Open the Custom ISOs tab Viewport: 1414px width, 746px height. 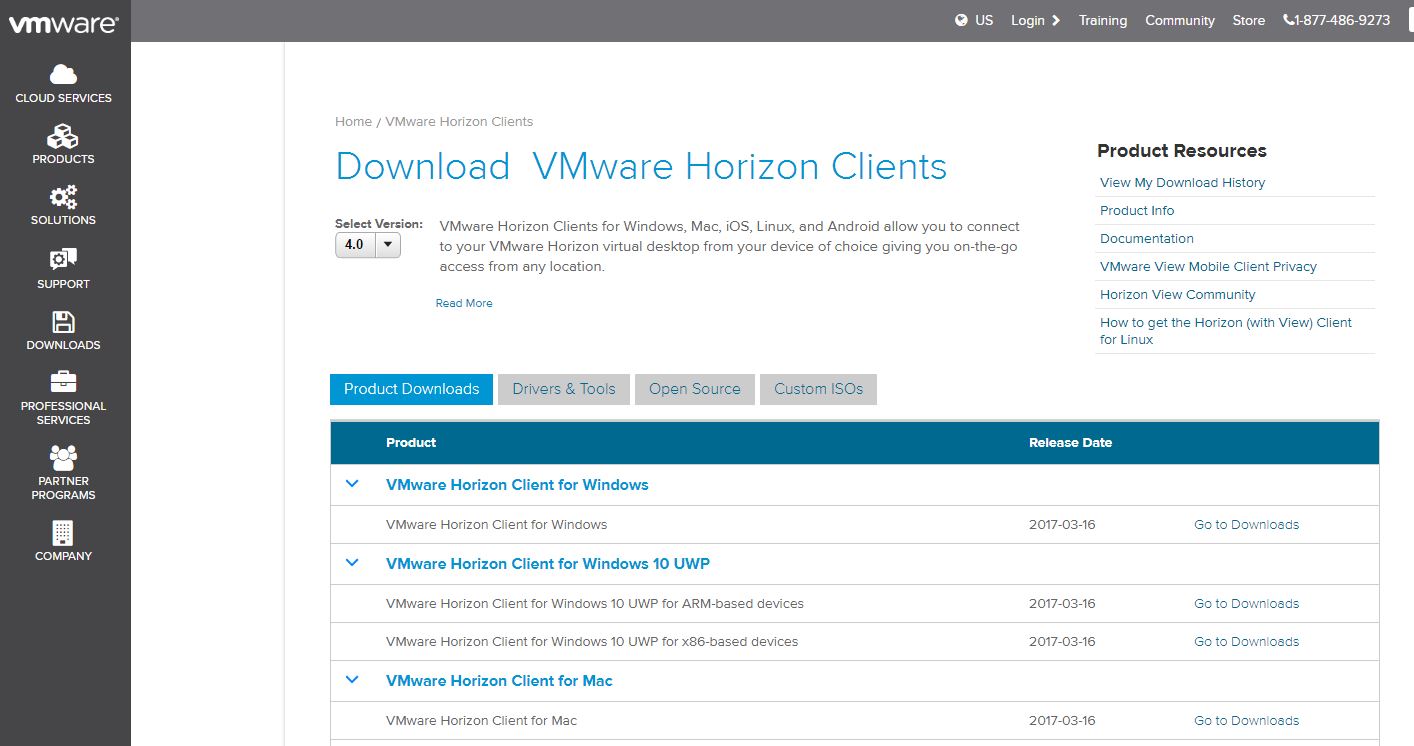coord(818,389)
